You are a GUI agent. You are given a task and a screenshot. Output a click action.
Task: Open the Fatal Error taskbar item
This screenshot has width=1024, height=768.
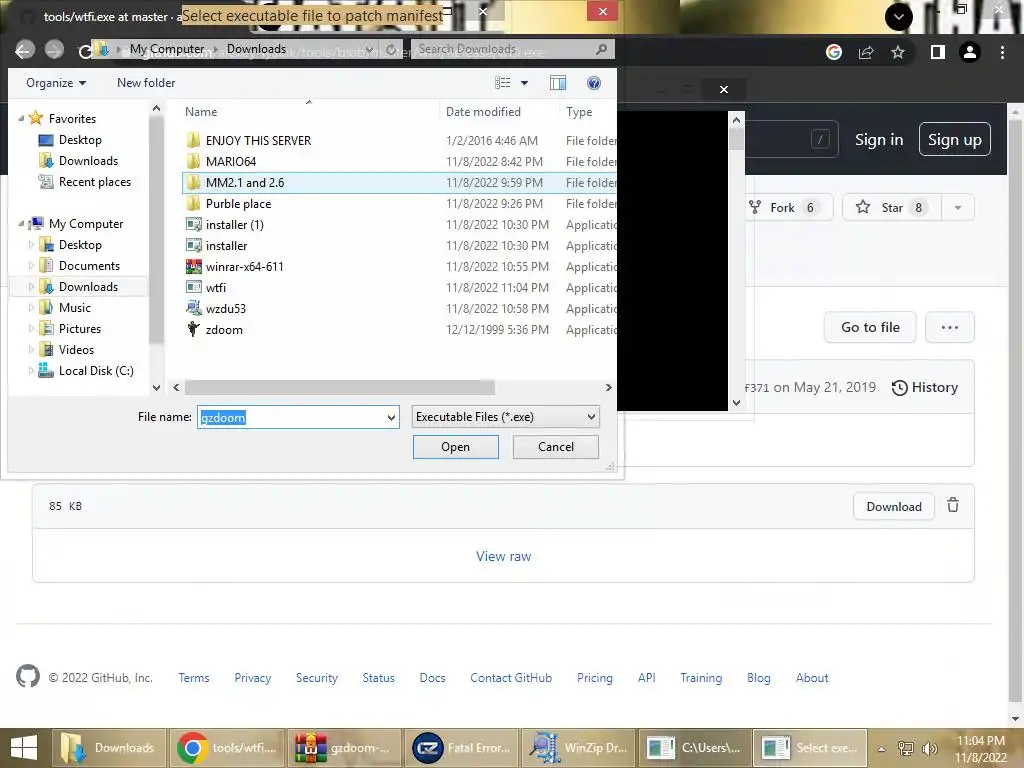coord(461,748)
